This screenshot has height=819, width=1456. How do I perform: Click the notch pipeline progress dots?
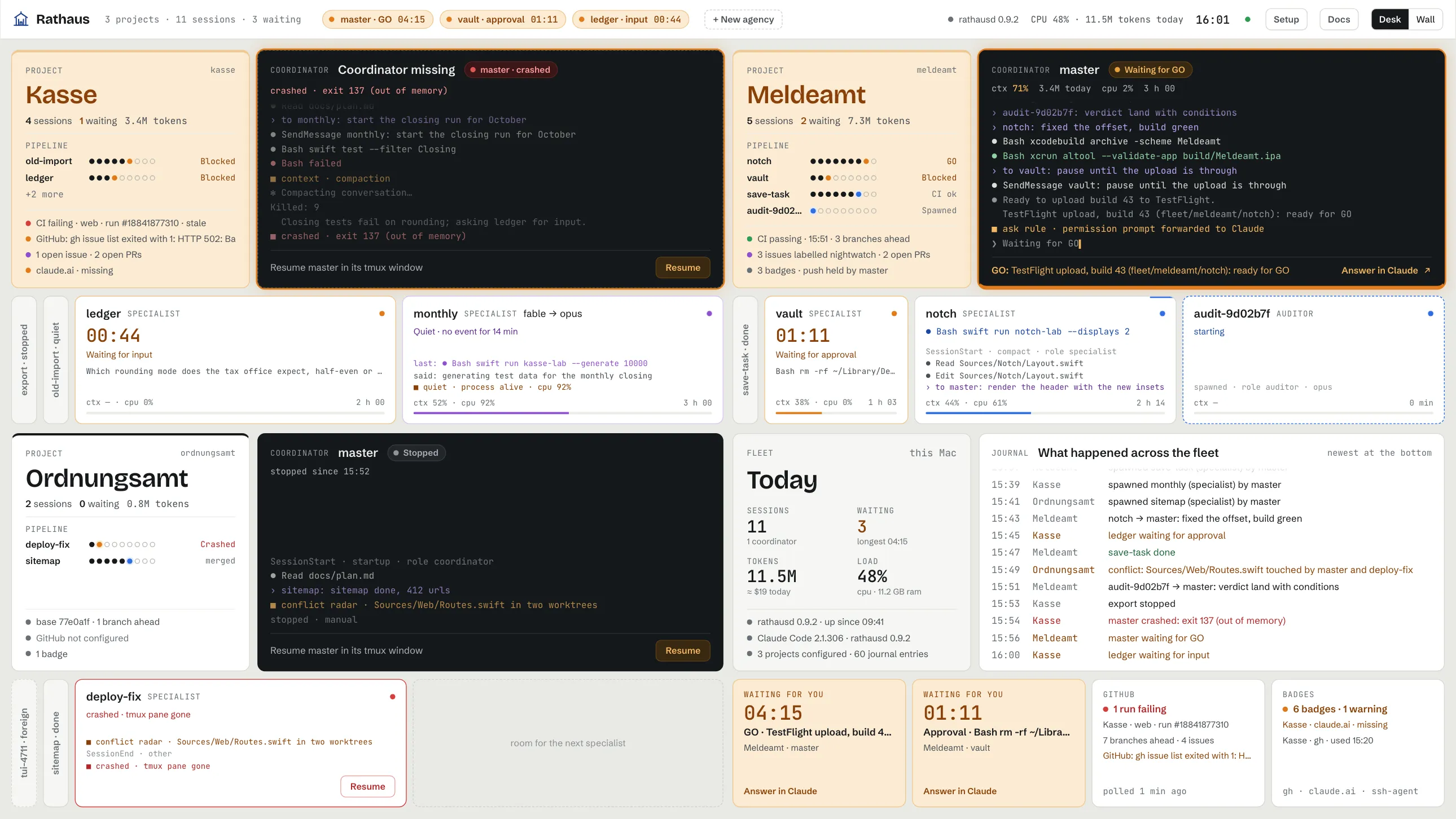click(843, 161)
